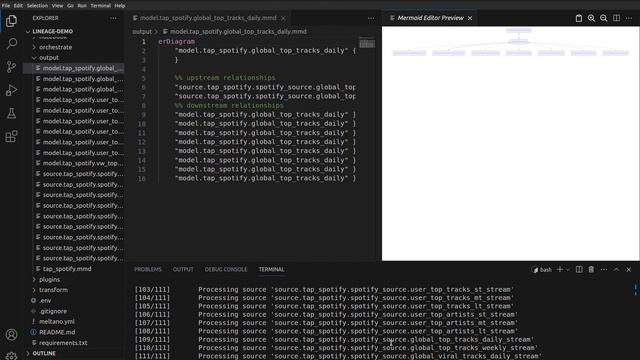Expand the plugins folder
640x360 pixels.
pyautogui.click(x=49, y=280)
